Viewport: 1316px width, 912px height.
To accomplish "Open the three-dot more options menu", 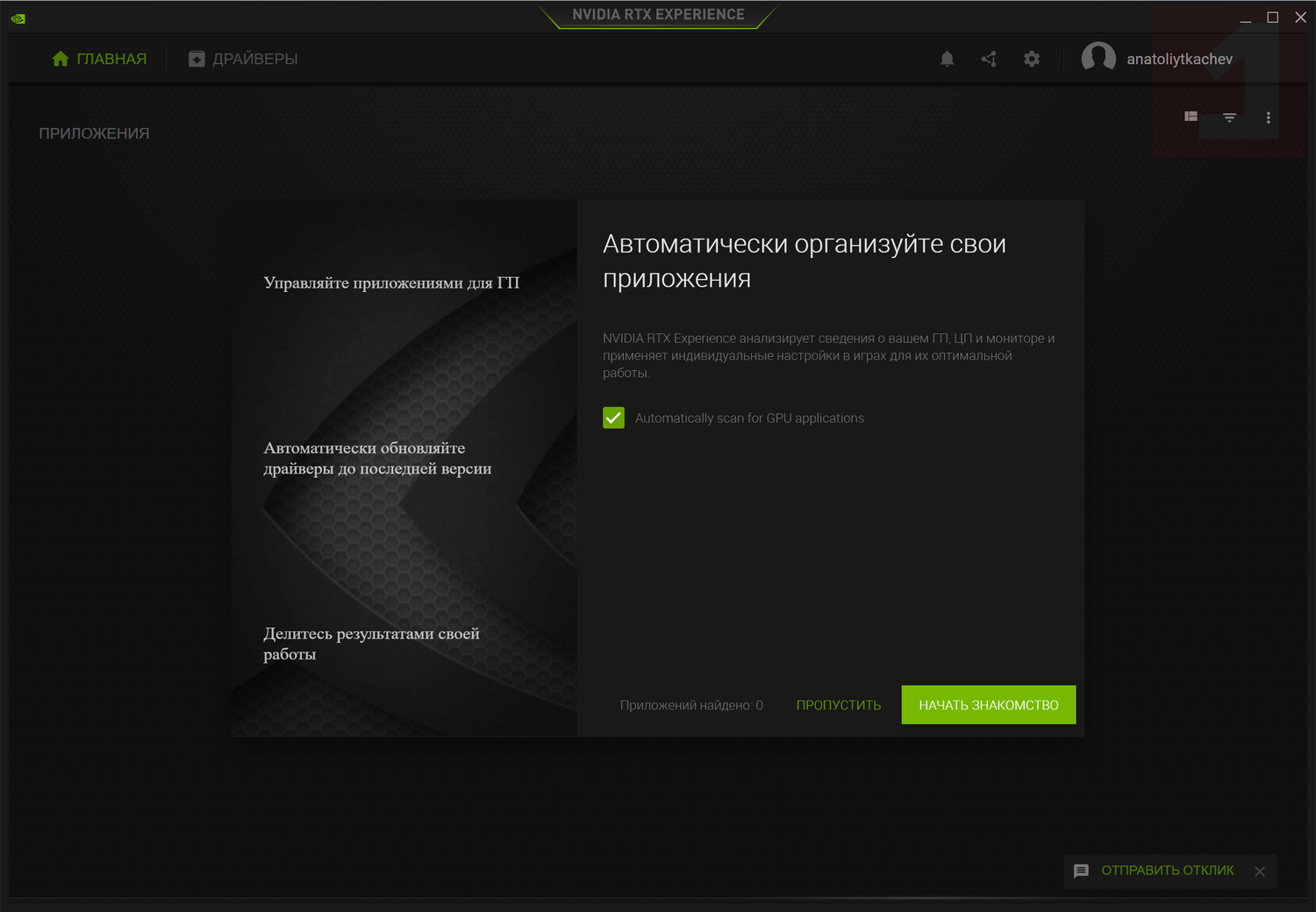I will point(1268,118).
